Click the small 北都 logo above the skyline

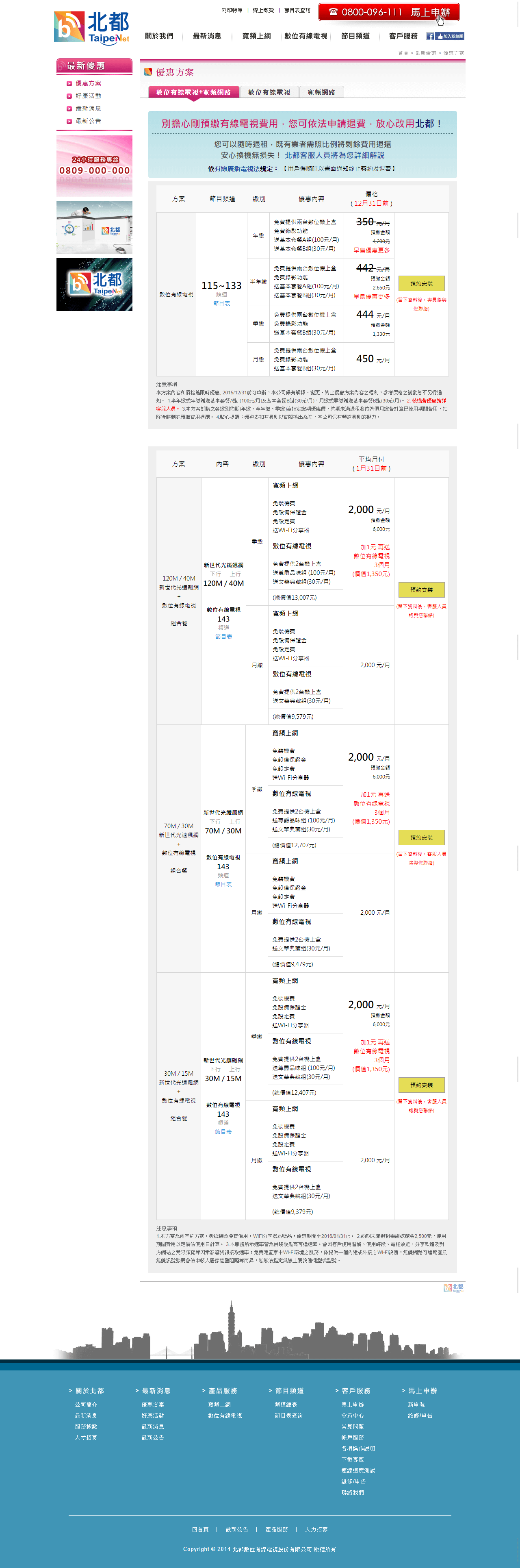[x=454, y=1287]
